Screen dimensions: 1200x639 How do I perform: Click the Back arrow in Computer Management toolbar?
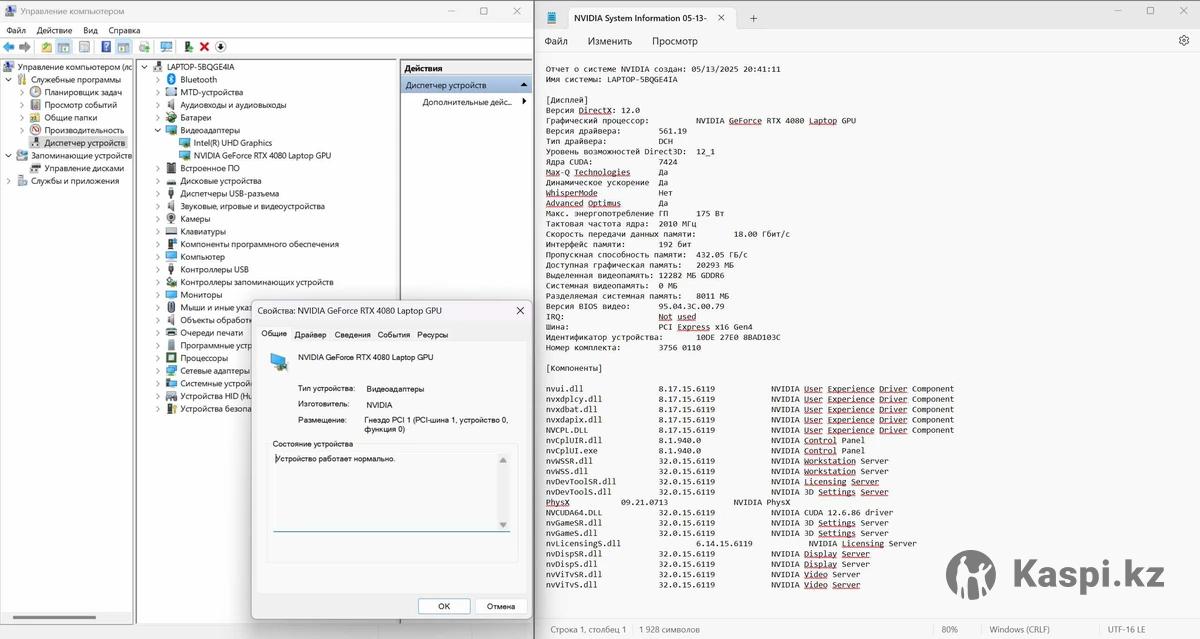(9, 47)
